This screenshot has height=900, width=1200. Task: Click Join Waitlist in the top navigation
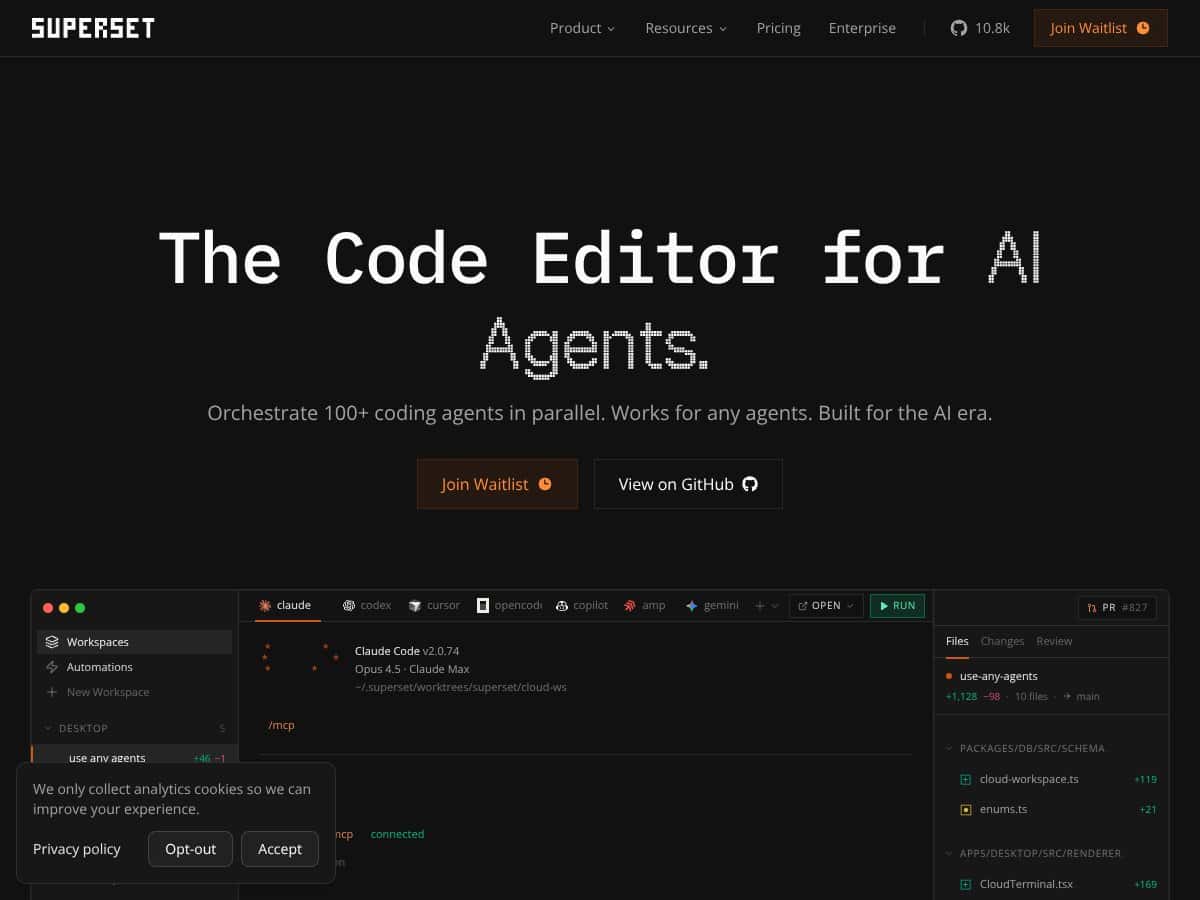click(1100, 28)
